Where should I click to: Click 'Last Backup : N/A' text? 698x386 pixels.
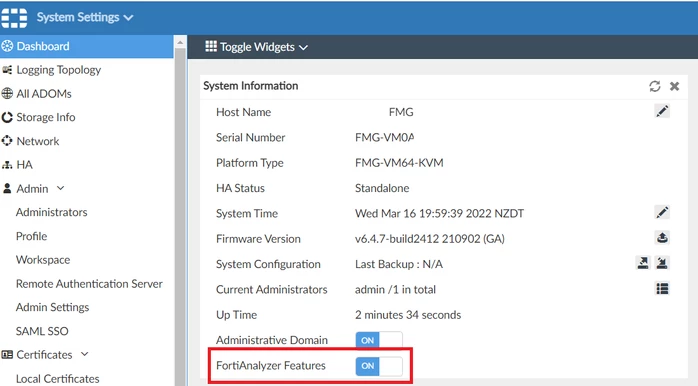399,264
